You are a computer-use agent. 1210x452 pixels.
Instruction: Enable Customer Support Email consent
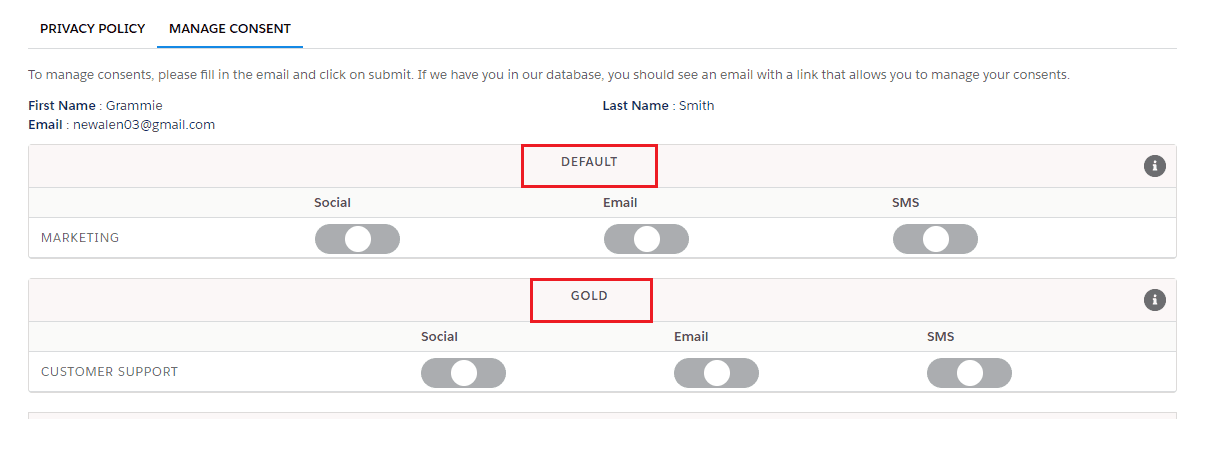pos(716,373)
